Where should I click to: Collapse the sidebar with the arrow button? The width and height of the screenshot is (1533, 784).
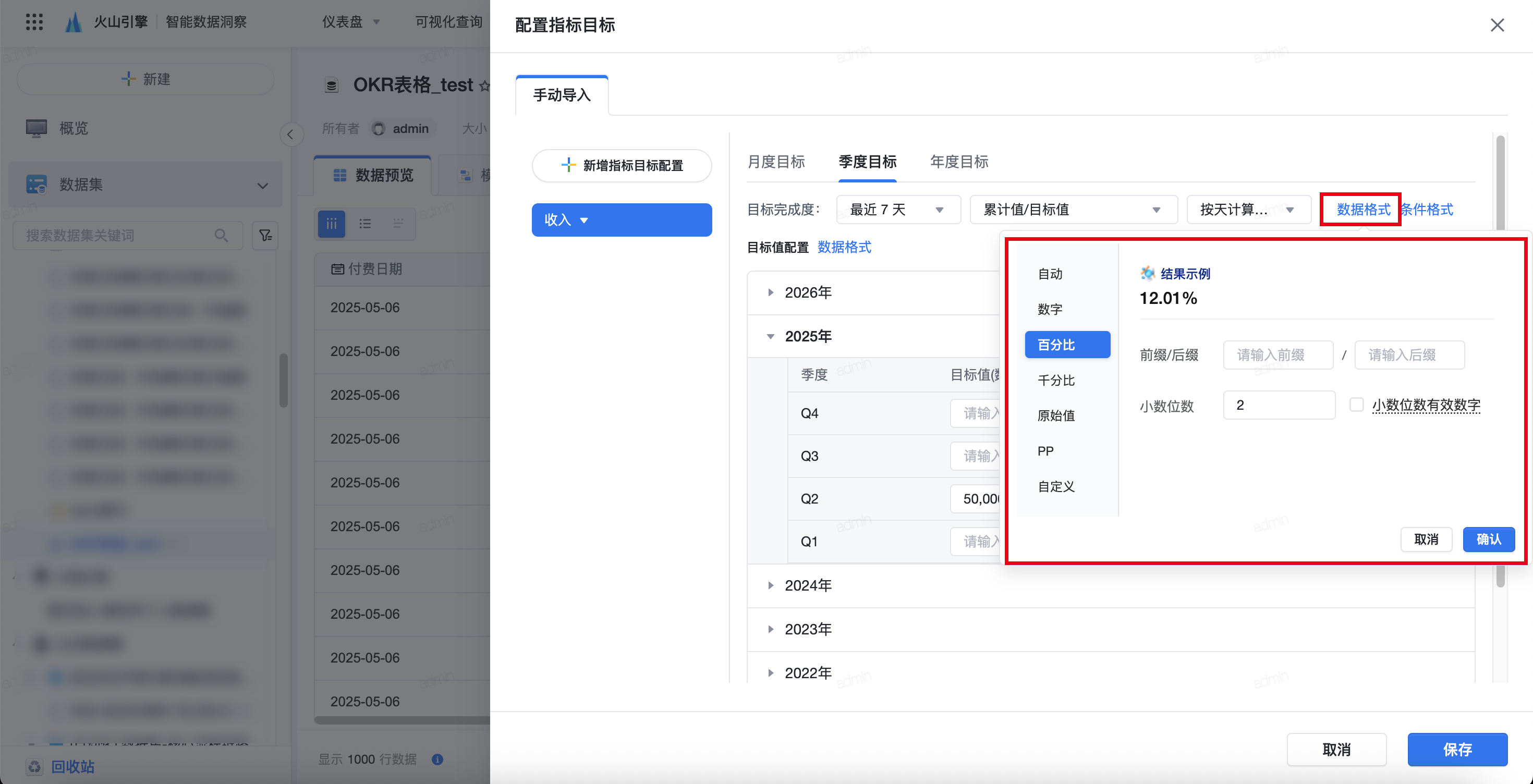coord(290,134)
